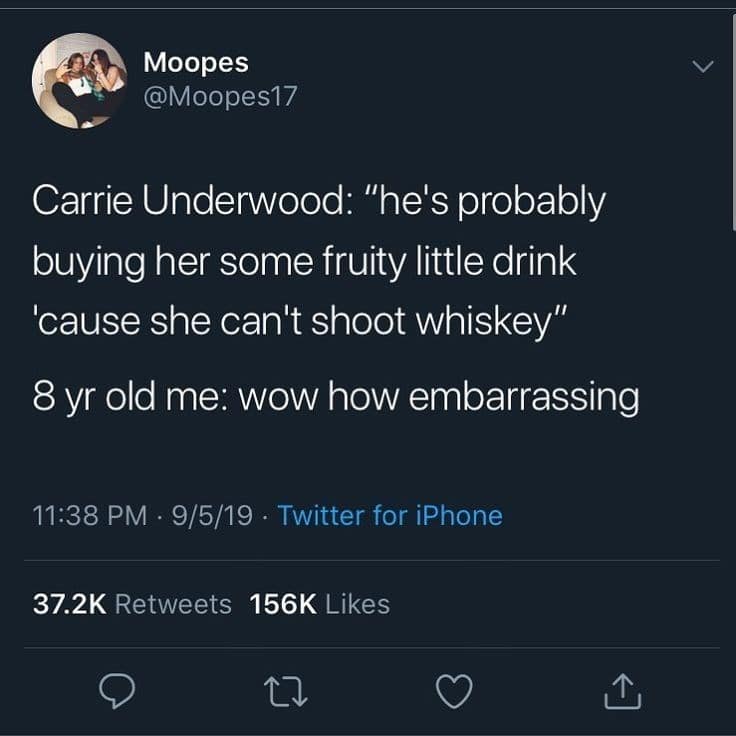Like the tweet with the heart icon
The height and width of the screenshot is (736, 736).
point(454,691)
